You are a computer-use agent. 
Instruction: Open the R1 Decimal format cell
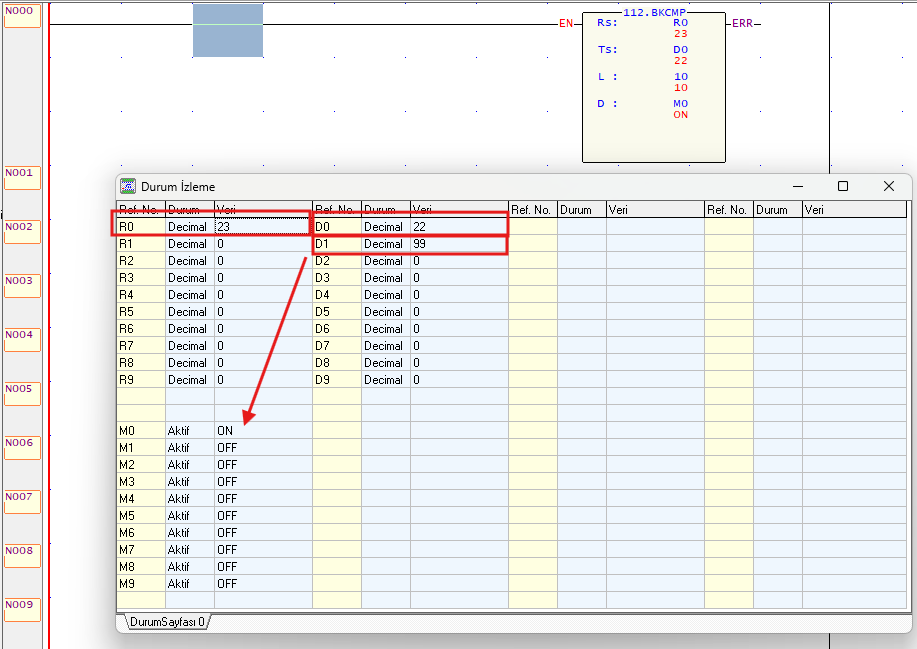coord(188,244)
